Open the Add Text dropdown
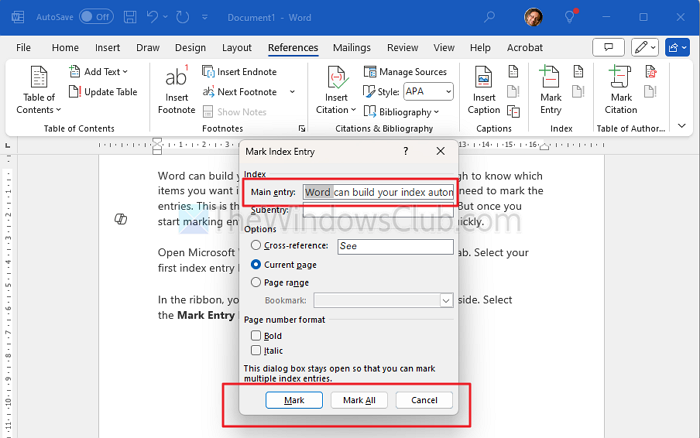 click(x=98, y=71)
